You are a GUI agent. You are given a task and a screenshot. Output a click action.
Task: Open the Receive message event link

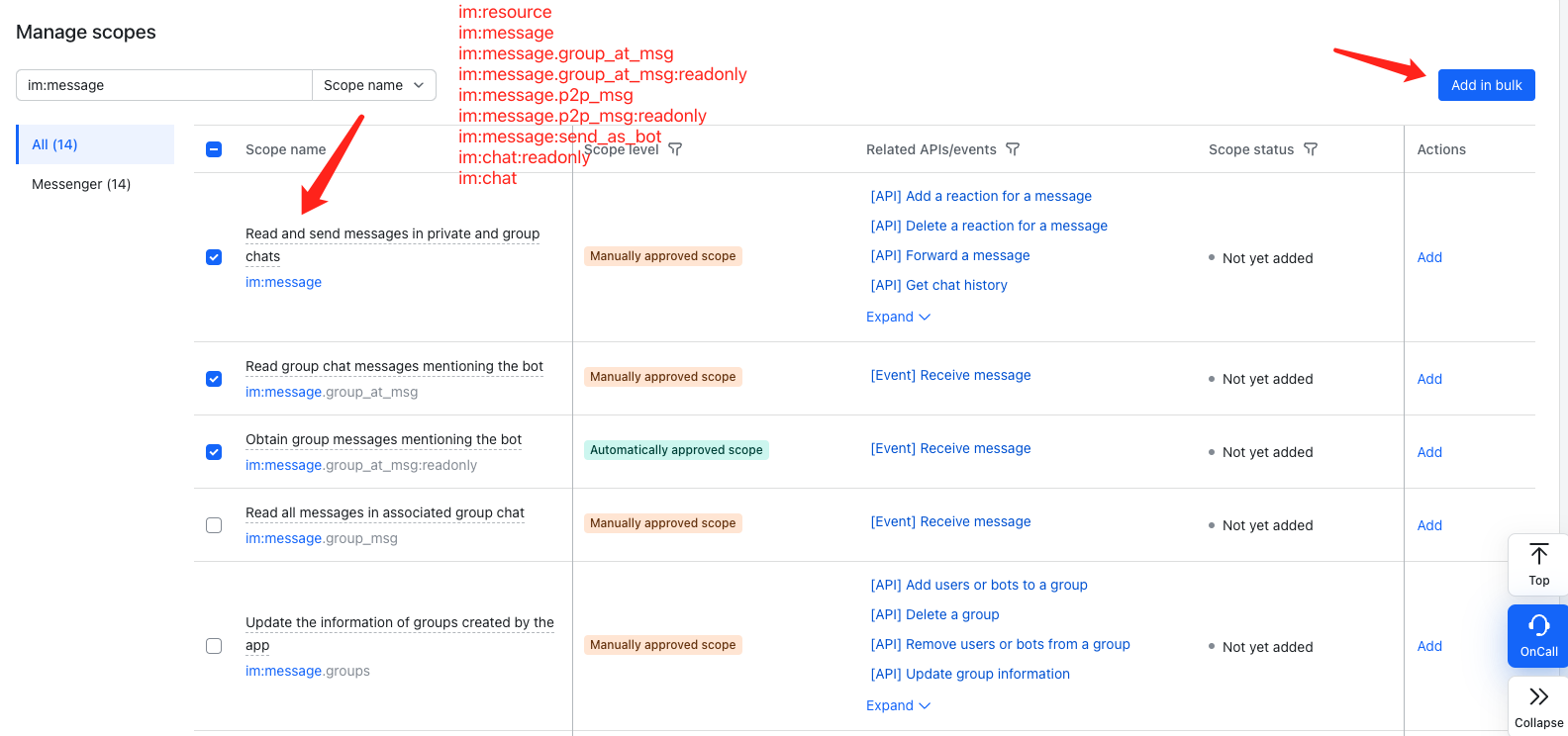tap(950, 375)
